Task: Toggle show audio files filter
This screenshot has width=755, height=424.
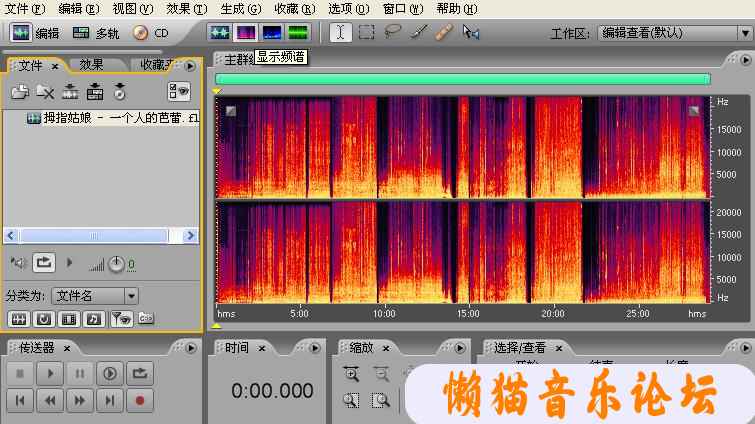Action: pos(19,319)
